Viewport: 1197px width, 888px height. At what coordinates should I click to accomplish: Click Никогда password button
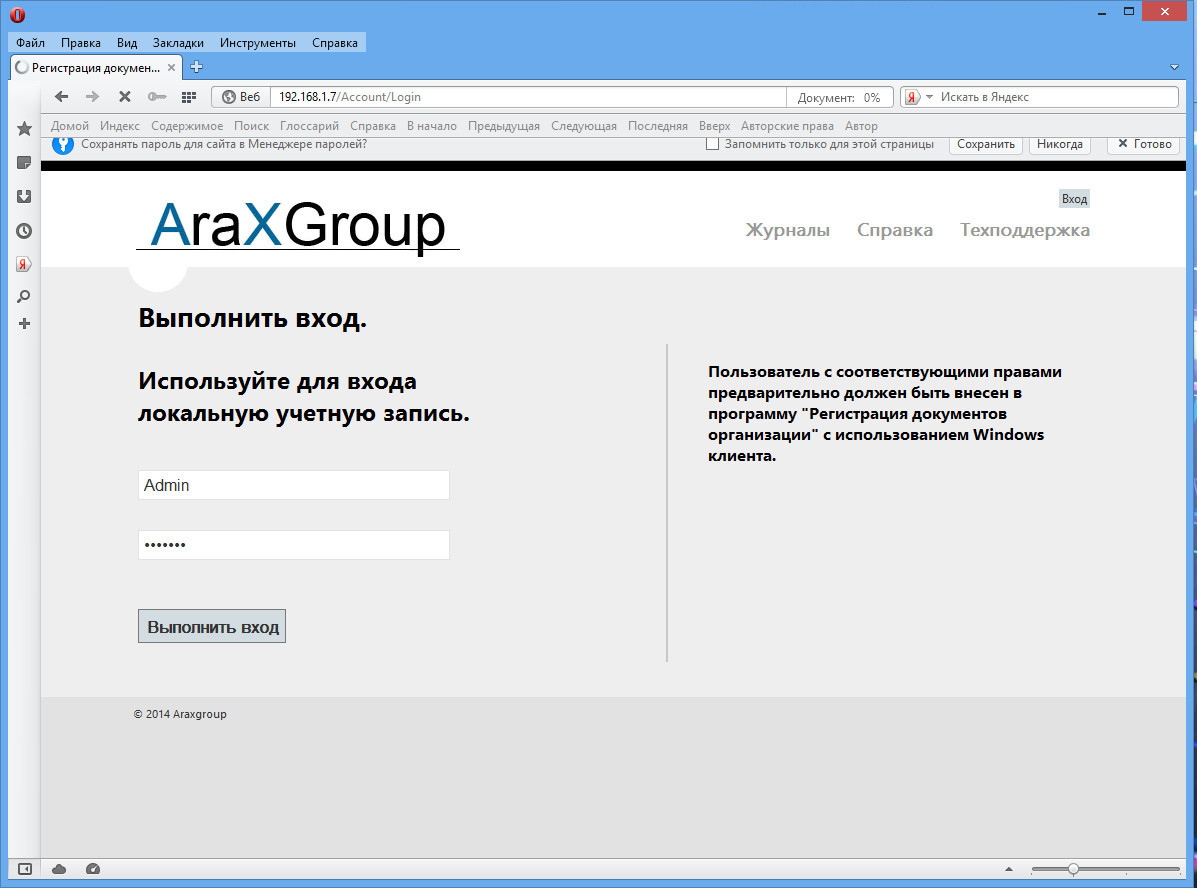[1060, 144]
